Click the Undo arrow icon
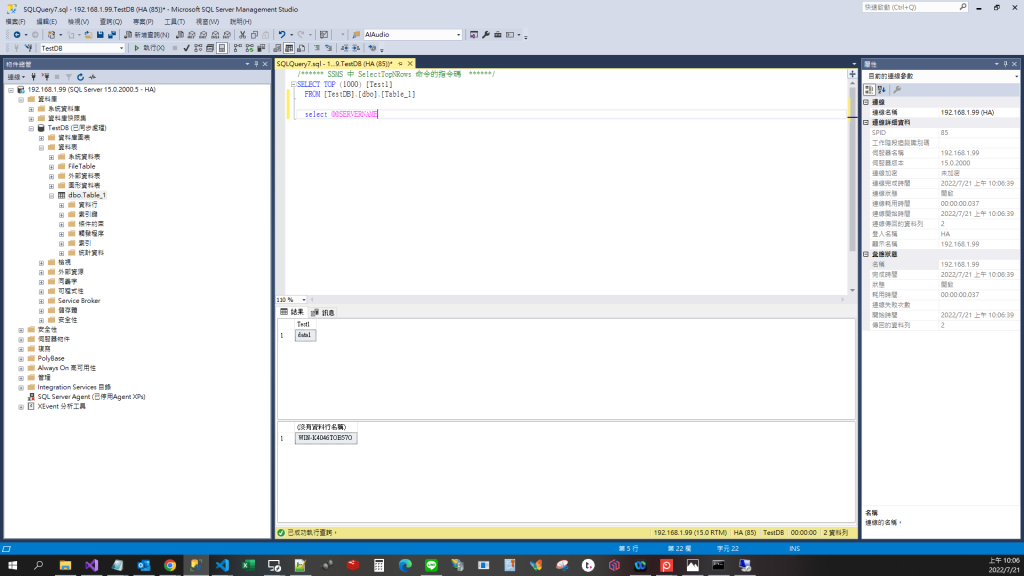 [x=281, y=35]
